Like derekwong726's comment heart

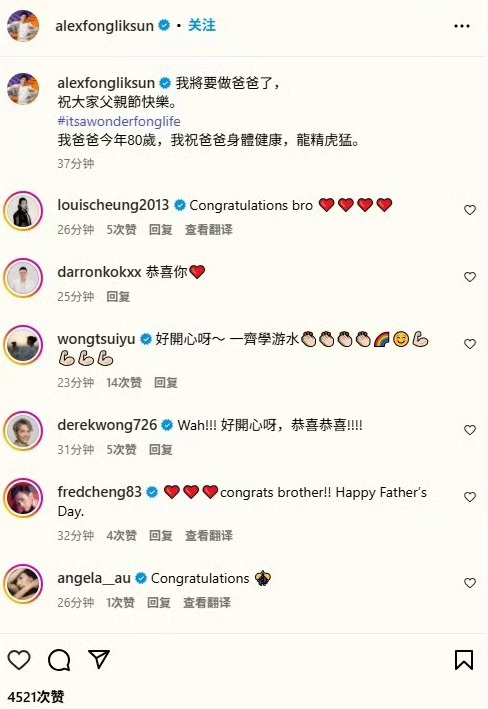coord(470,430)
